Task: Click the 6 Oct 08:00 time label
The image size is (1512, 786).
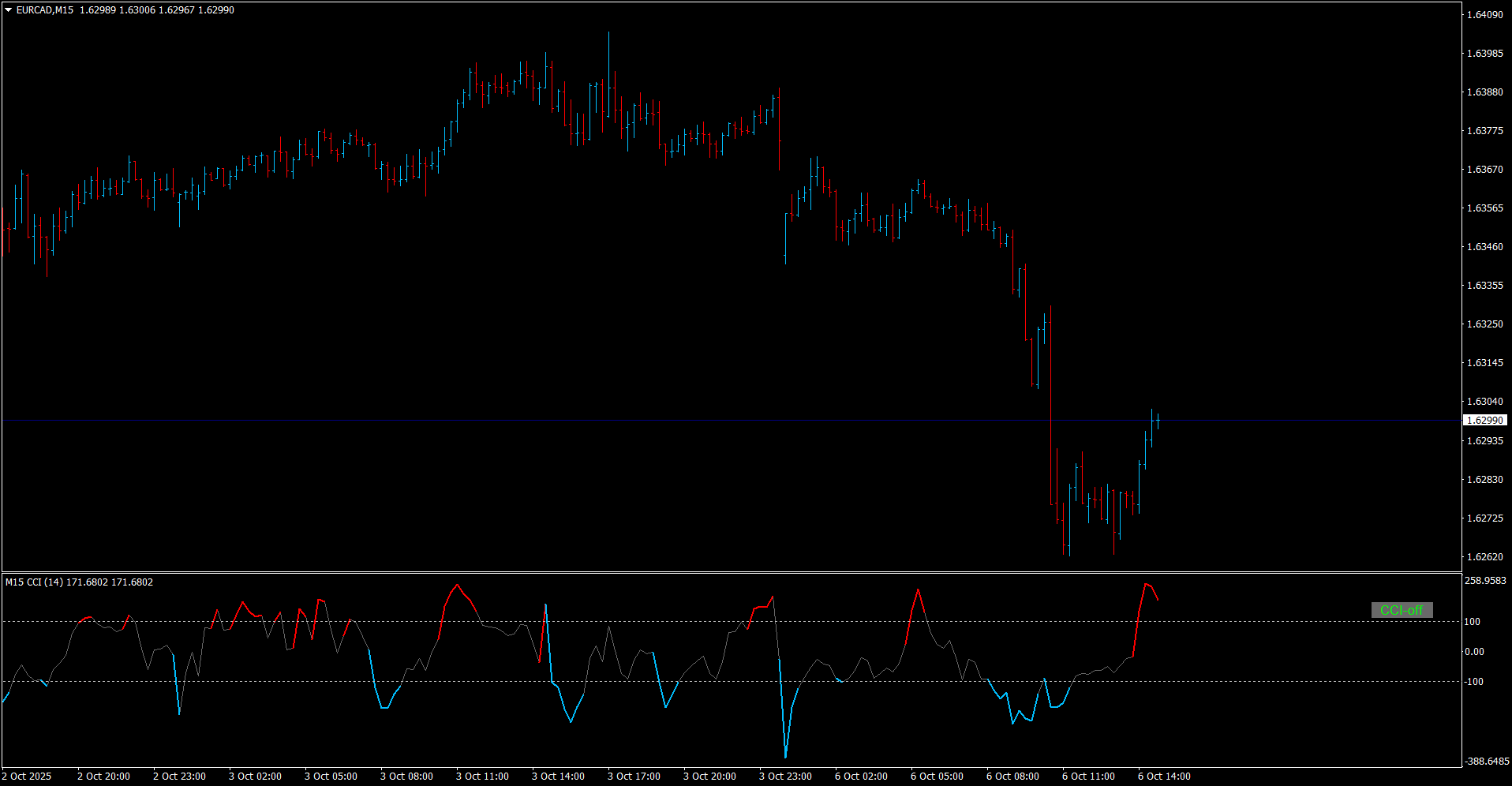Action: pos(1012,777)
